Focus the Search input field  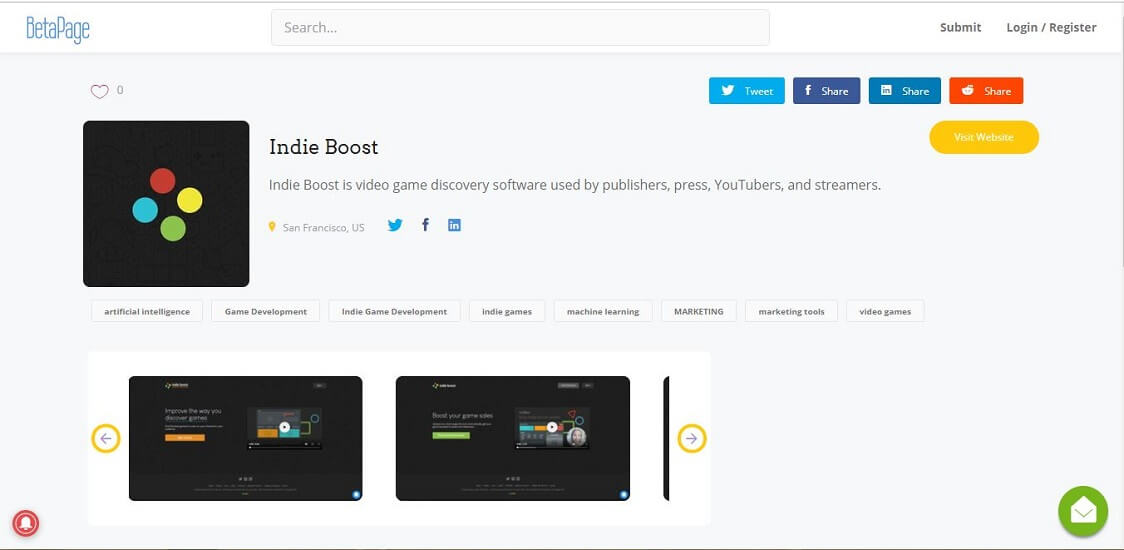coord(520,28)
